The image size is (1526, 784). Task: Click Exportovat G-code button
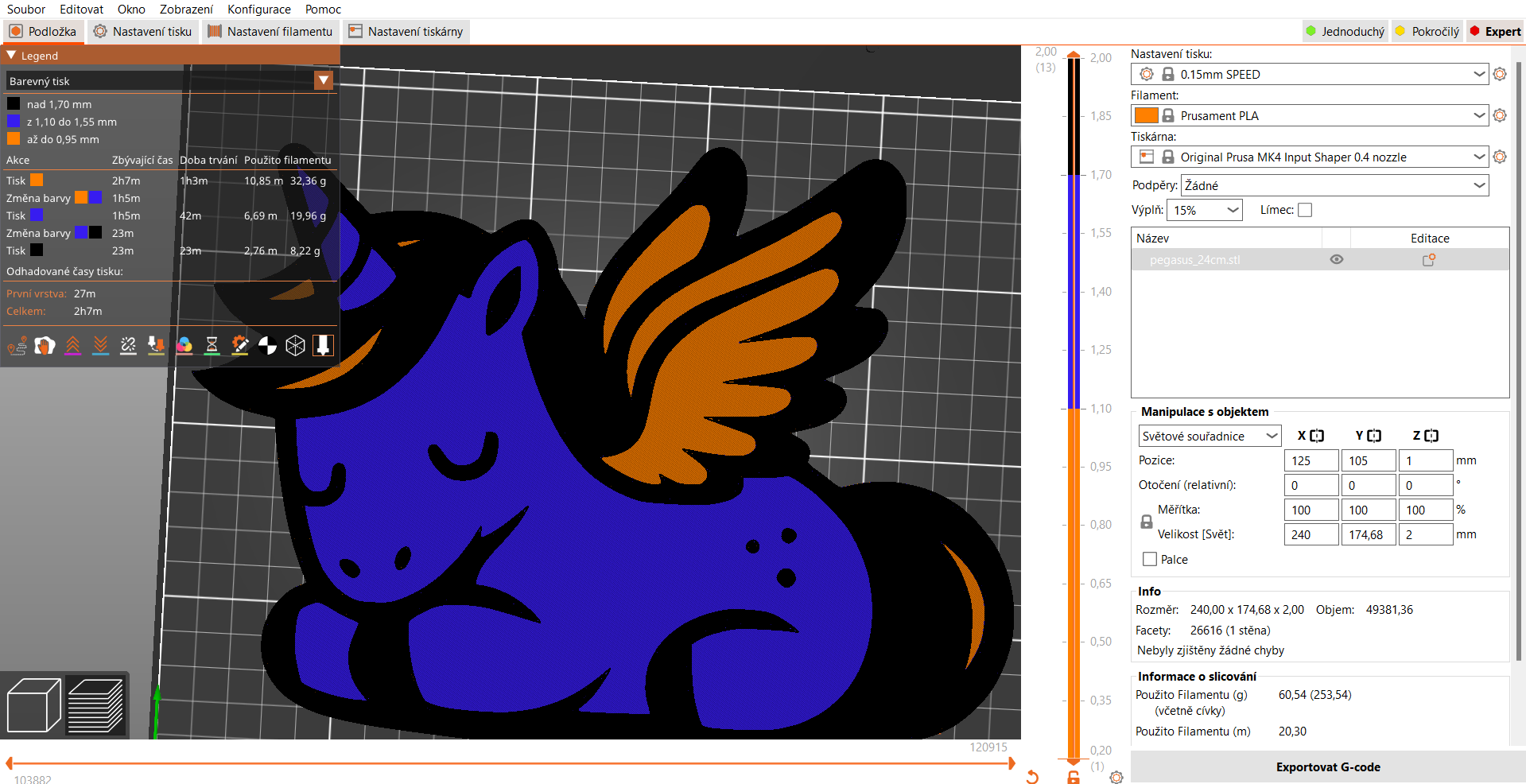click(1328, 767)
